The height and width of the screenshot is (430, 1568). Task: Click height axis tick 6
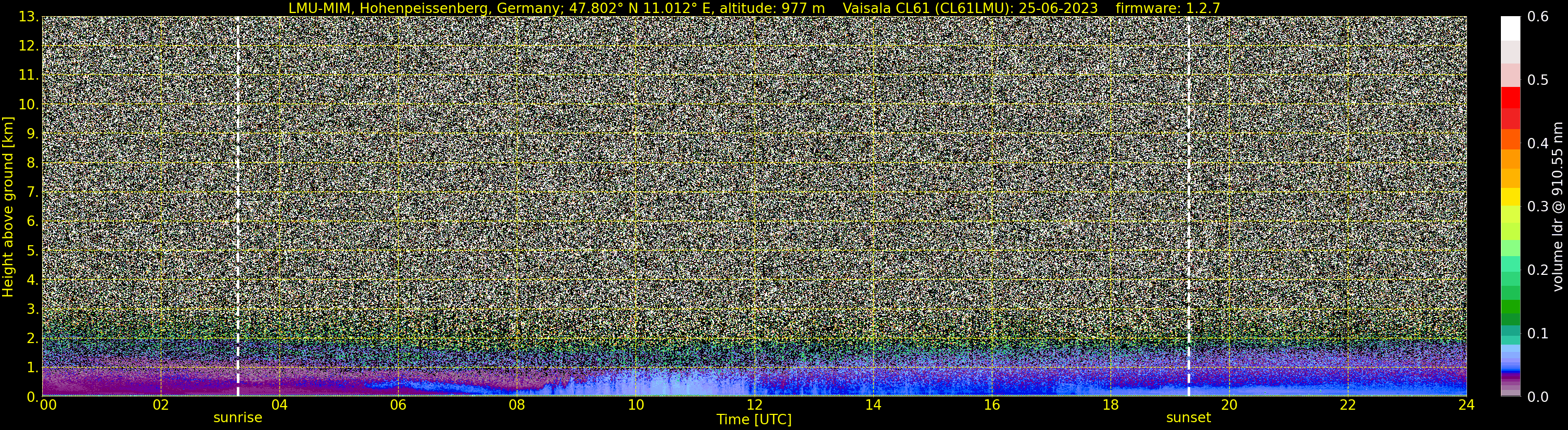tap(32, 222)
